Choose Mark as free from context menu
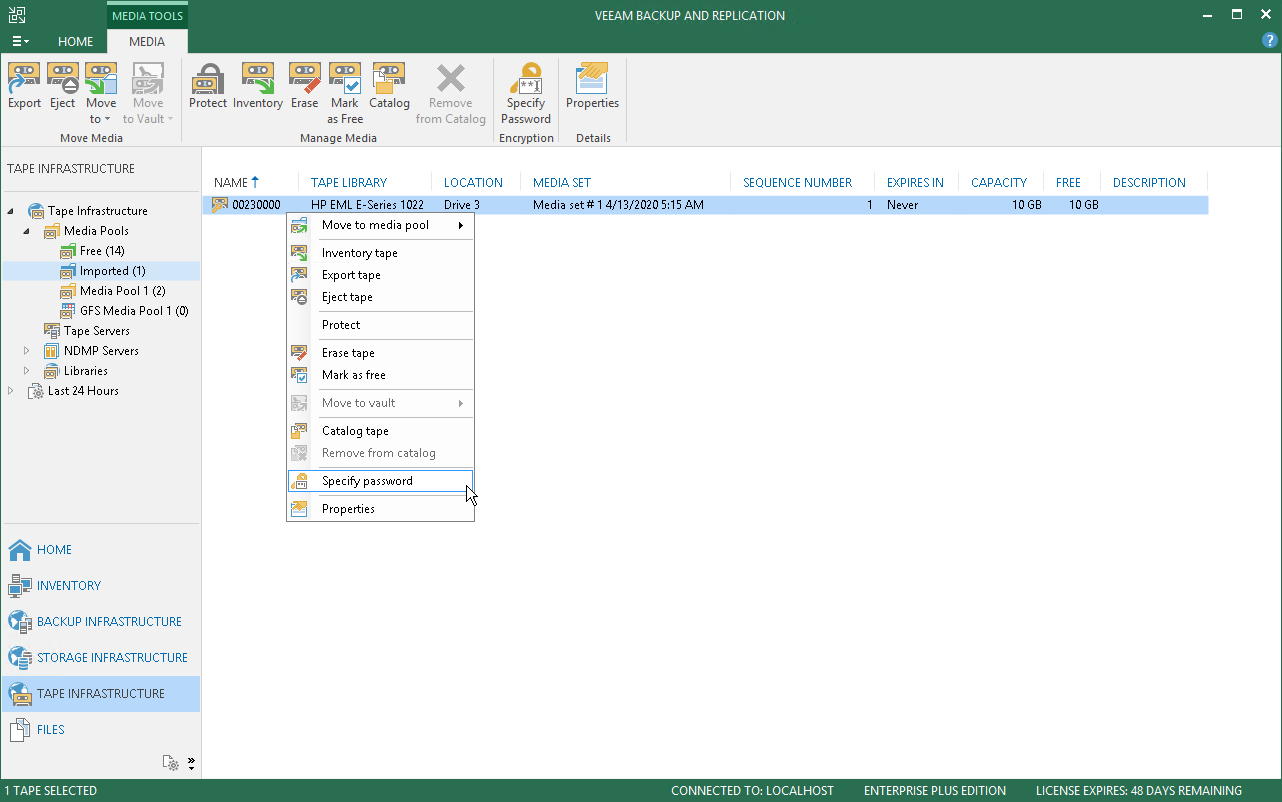Screen dimensions: 1282x802 [380, 375]
